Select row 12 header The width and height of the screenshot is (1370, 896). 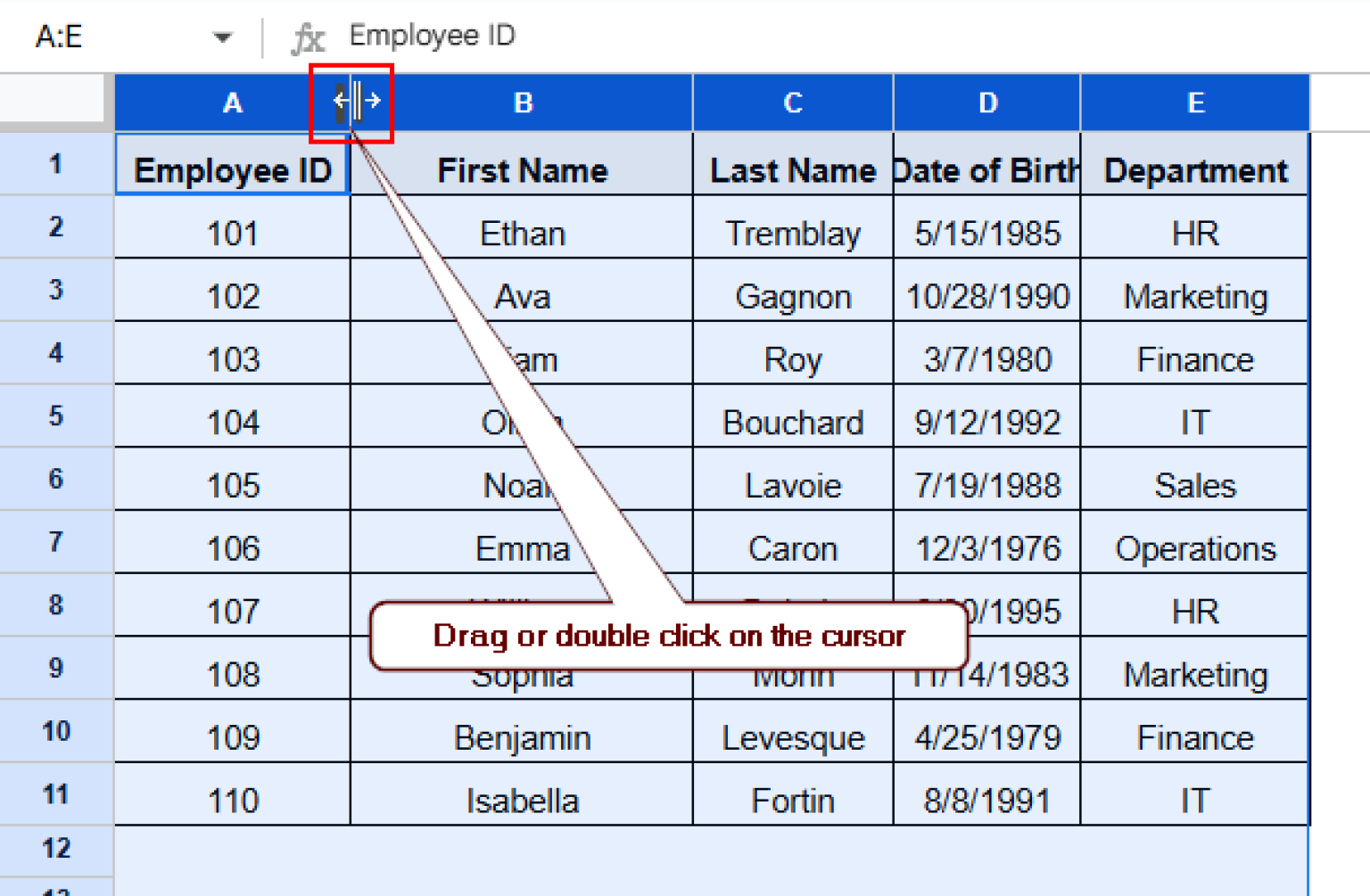tap(56, 848)
